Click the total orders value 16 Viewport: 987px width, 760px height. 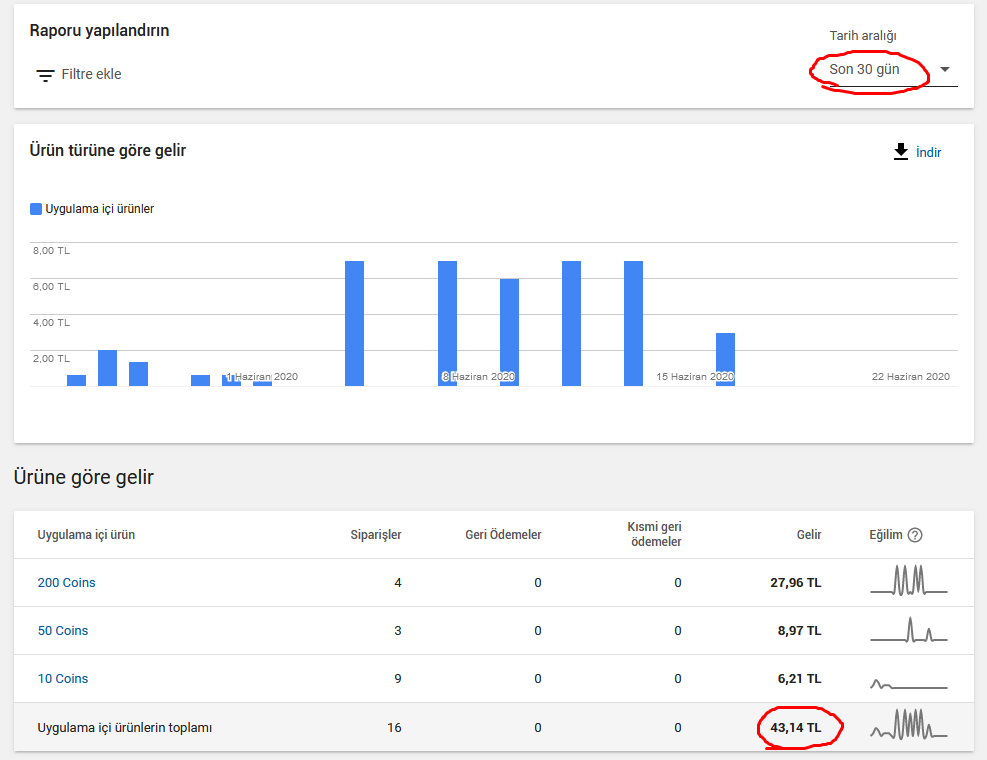point(394,727)
